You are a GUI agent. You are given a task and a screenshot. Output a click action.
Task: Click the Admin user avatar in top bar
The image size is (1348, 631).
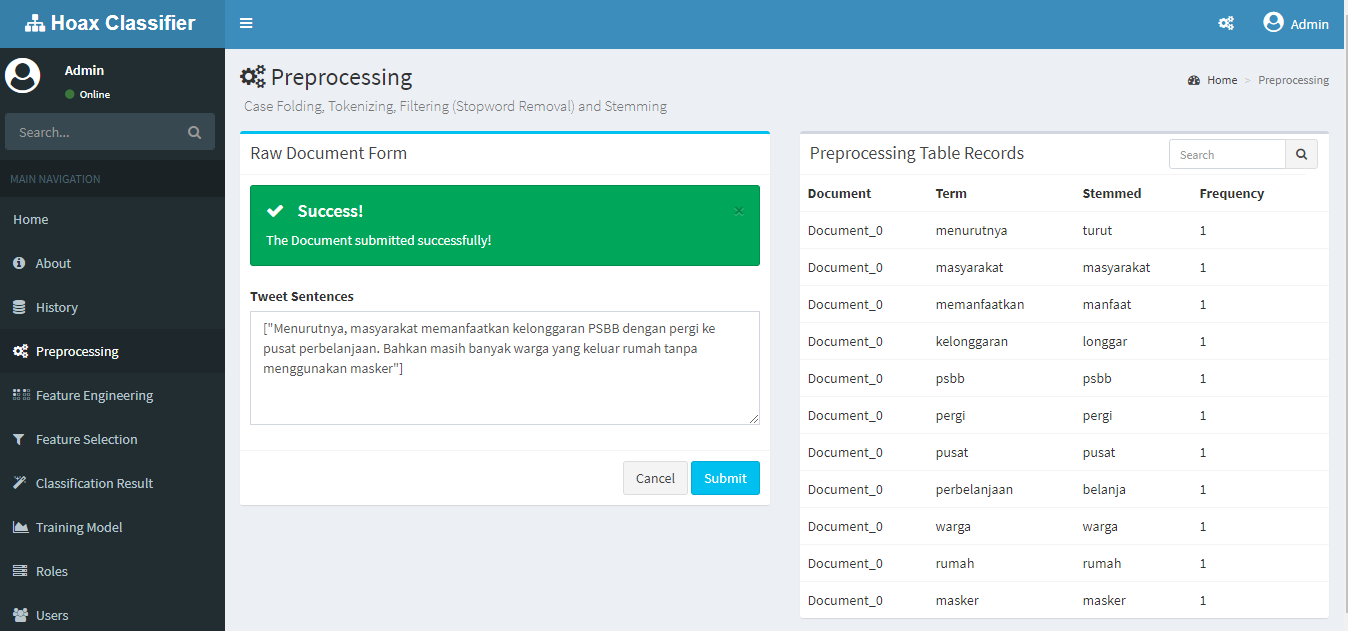coord(1273,22)
